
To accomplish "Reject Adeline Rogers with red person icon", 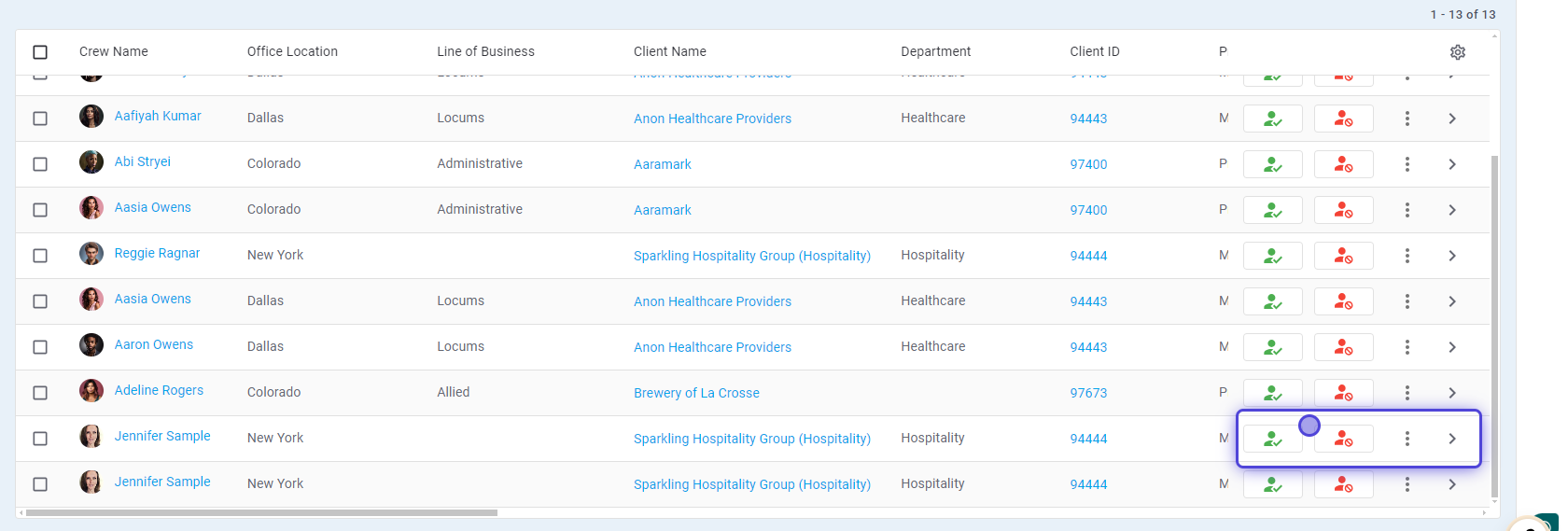I will tap(1344, 393).
